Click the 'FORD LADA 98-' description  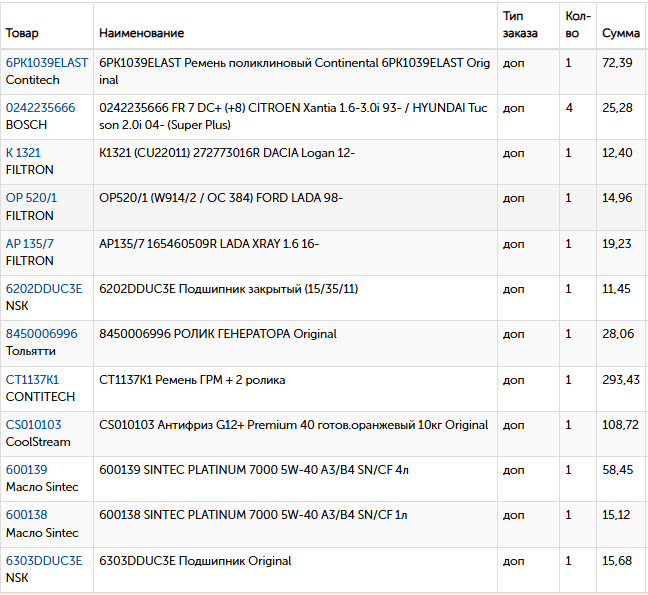[x=221, y=198]
